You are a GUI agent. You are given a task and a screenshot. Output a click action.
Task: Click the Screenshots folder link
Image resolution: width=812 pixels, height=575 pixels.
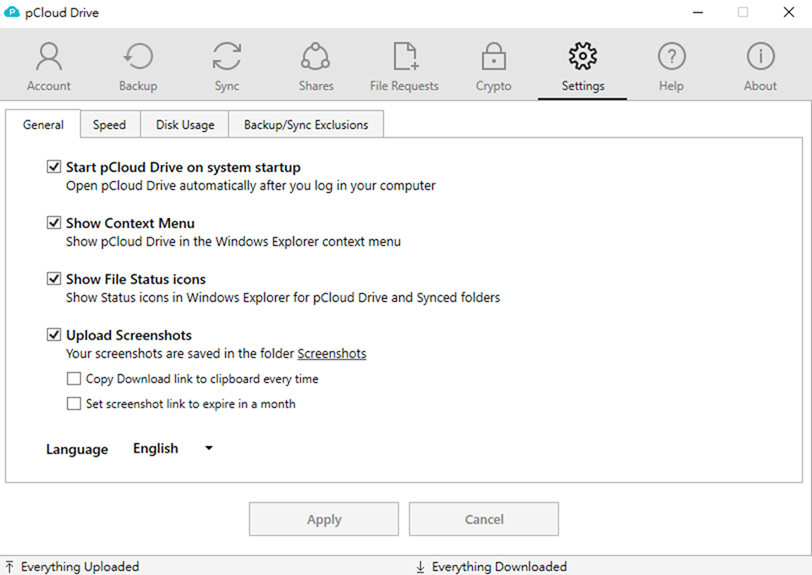click(x=332, y=354)
